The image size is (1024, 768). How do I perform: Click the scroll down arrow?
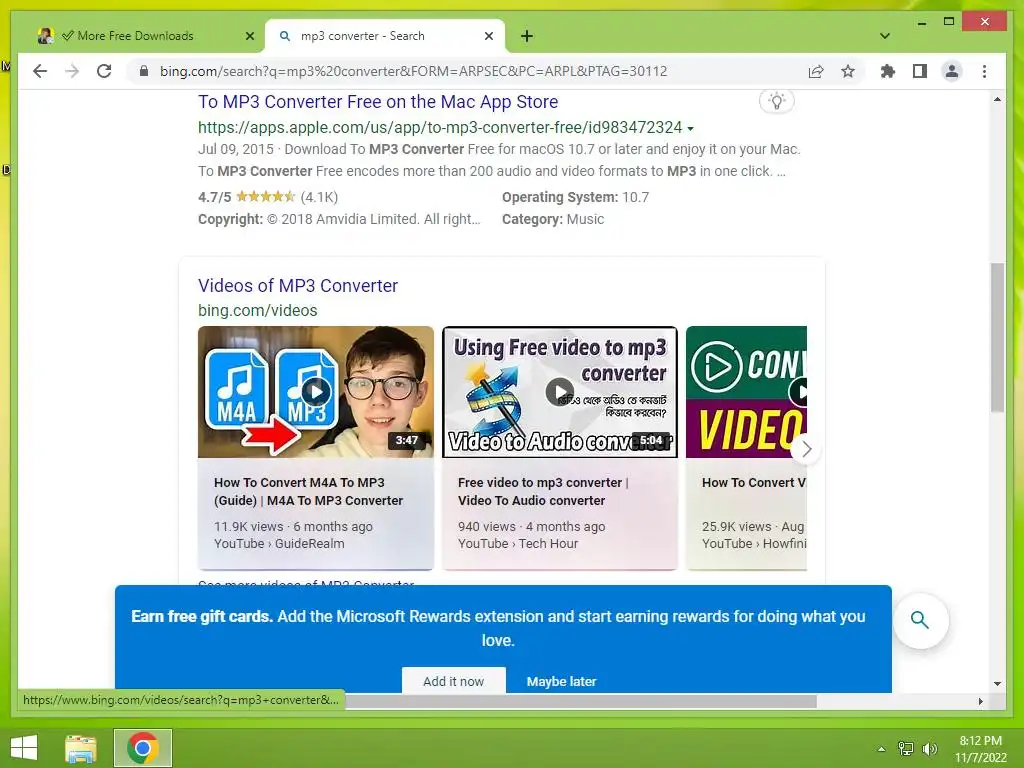(x=997, y=684)
